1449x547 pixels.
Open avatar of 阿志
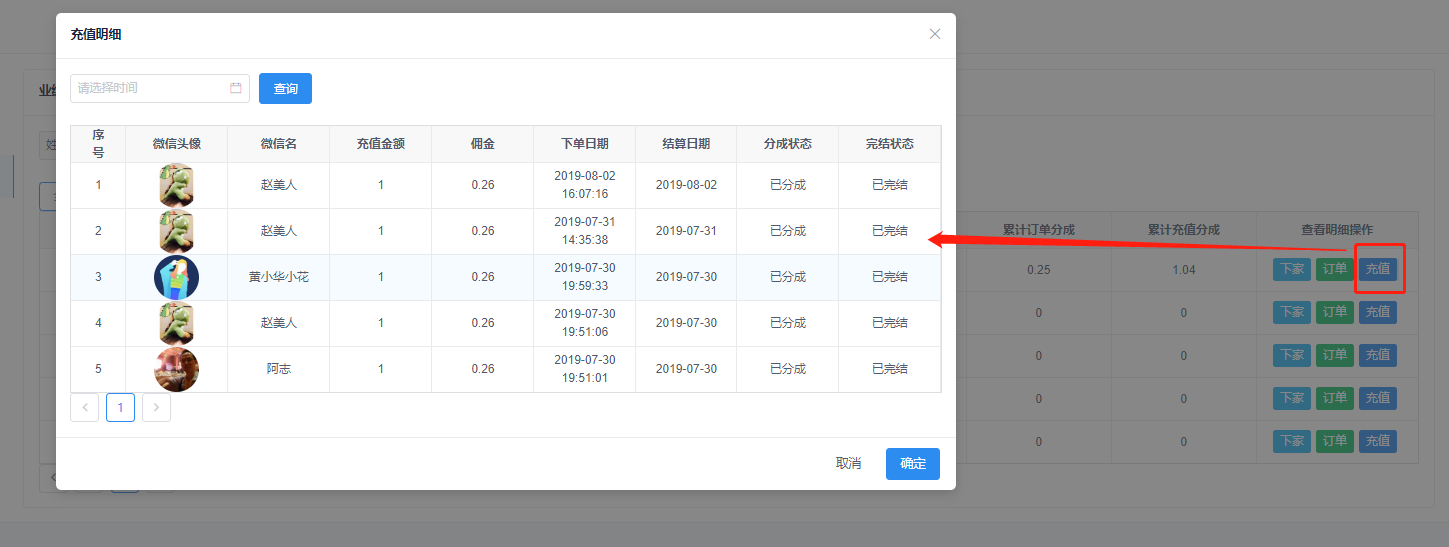(x=177, y=369)
